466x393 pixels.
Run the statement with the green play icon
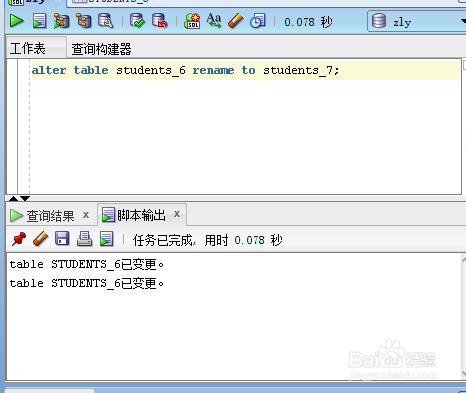click(16, 21)
